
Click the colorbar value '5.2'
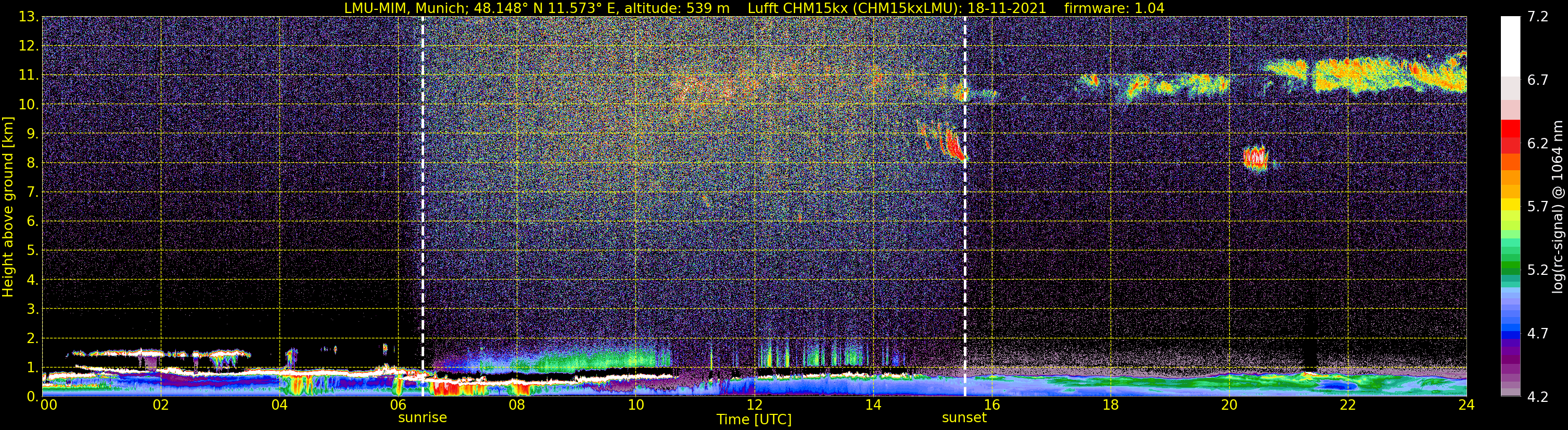[1538, 270]
